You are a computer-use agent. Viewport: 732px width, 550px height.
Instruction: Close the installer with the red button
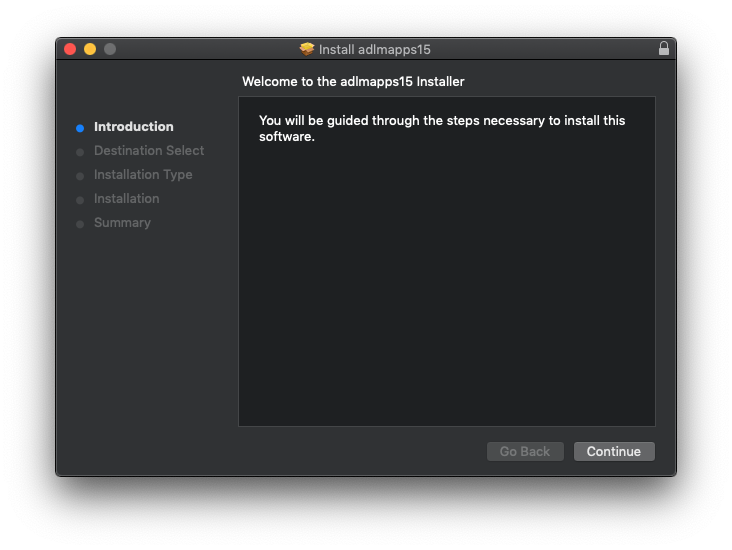pyautogui.click(x=70, y=49)
